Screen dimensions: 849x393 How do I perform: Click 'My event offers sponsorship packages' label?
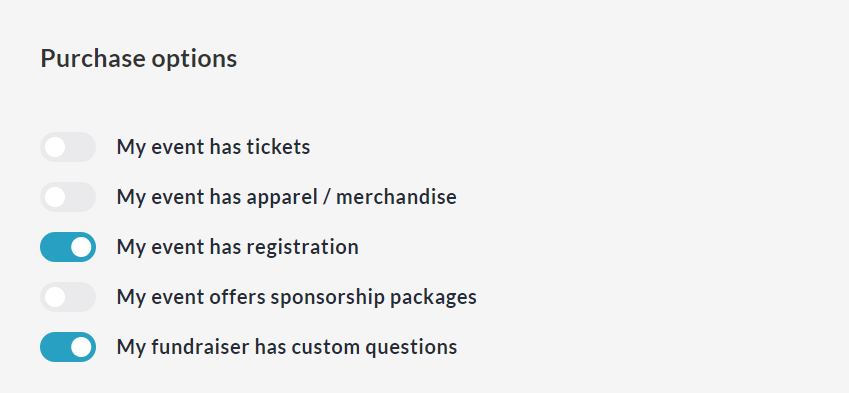tap(297, 297)
